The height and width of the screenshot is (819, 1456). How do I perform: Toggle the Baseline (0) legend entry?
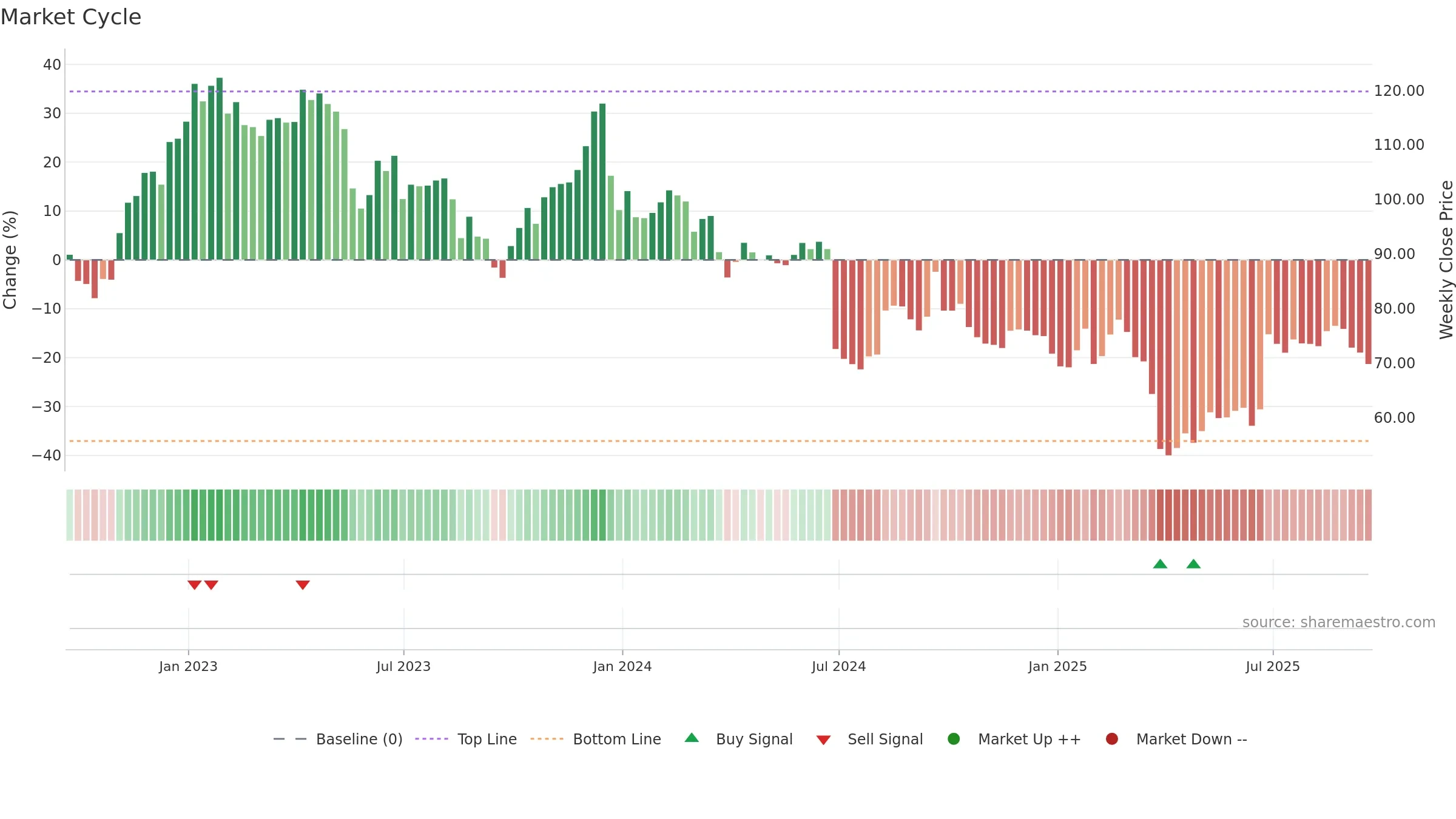(x=338, y=739)
